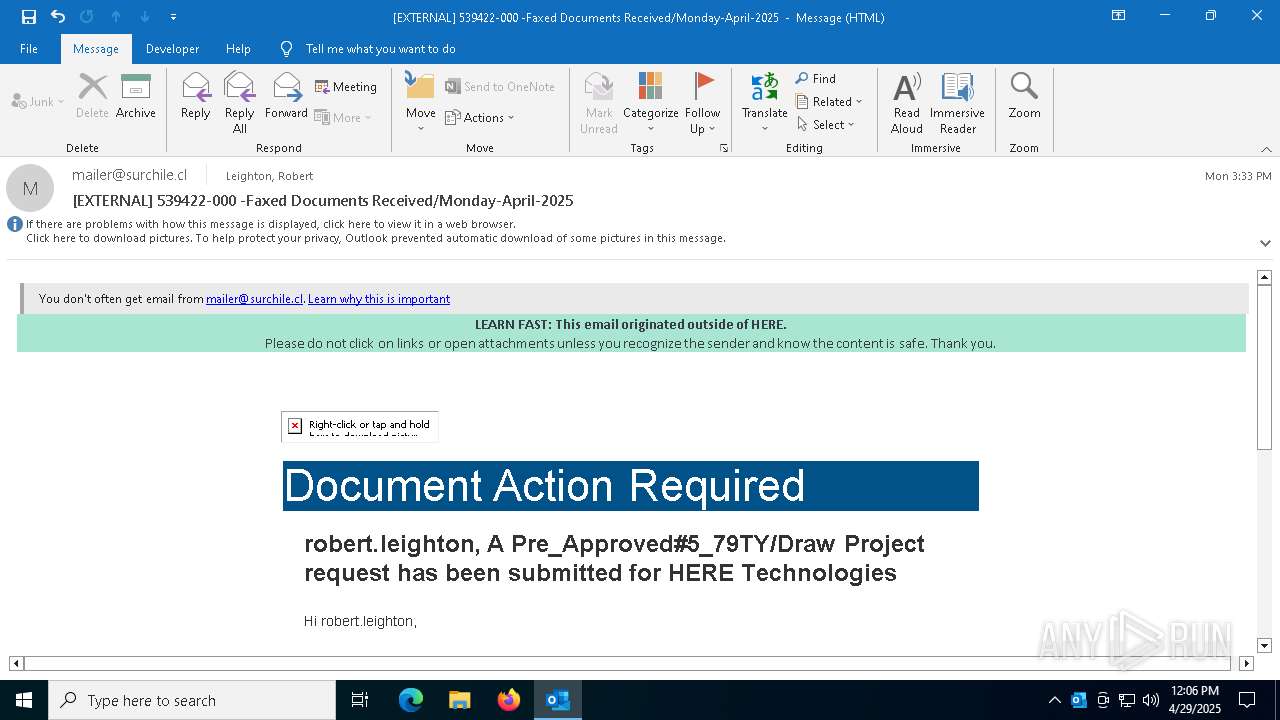The image size is (1280, 720).
Task: Click the blocked picture placeholder
Action: coord(360,427)
